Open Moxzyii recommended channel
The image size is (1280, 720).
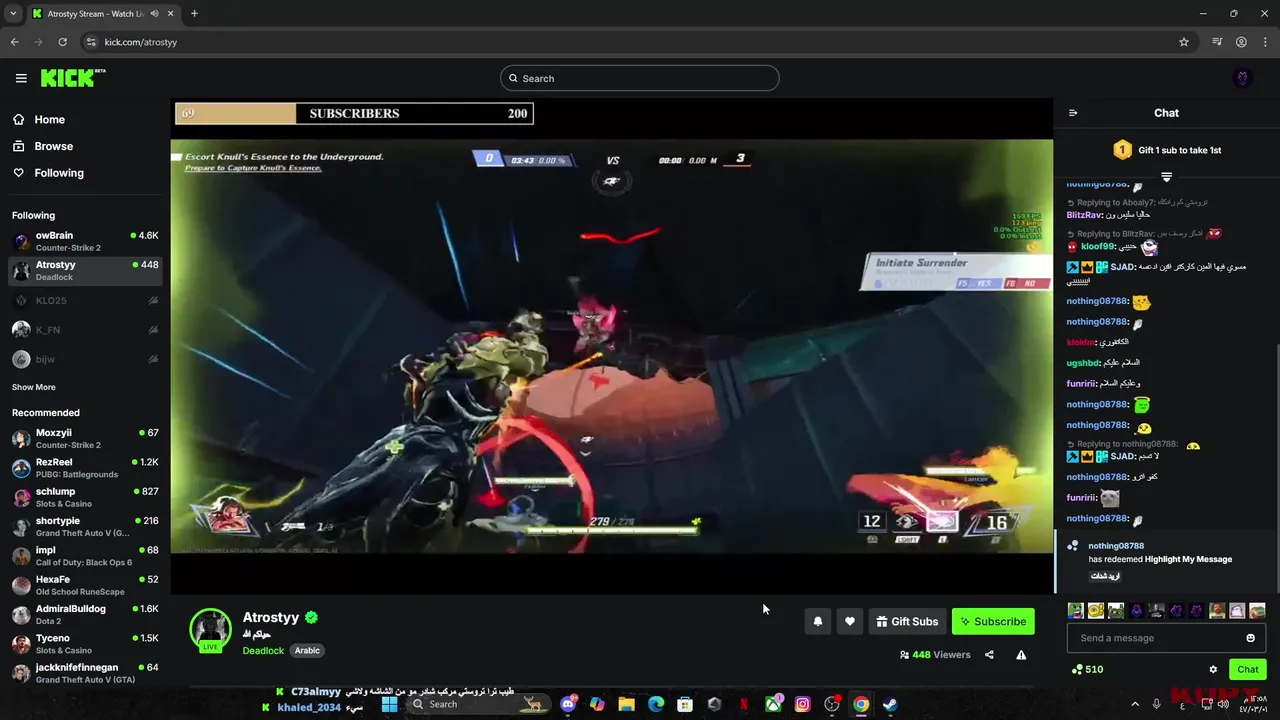[85, 439]
